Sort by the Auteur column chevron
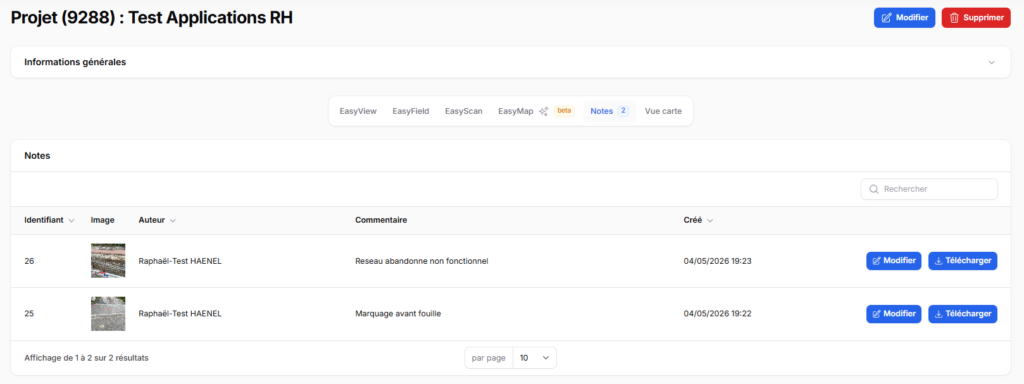Viewport: 1024px width, 384px height. [x=172, y=221]
